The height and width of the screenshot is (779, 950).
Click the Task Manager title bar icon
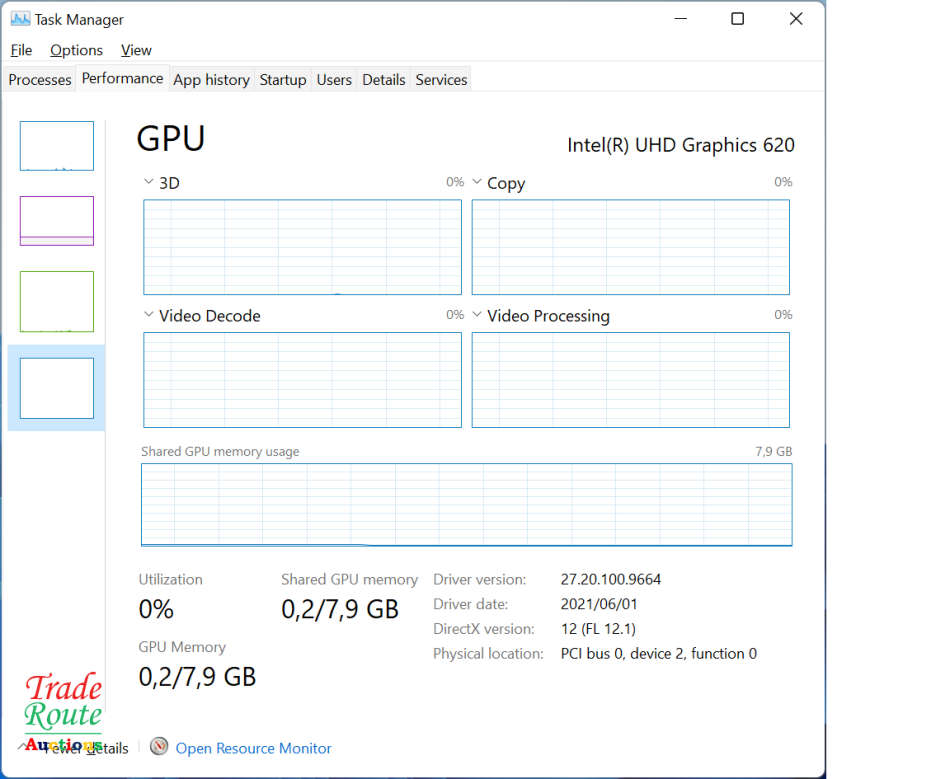[20, 19]
